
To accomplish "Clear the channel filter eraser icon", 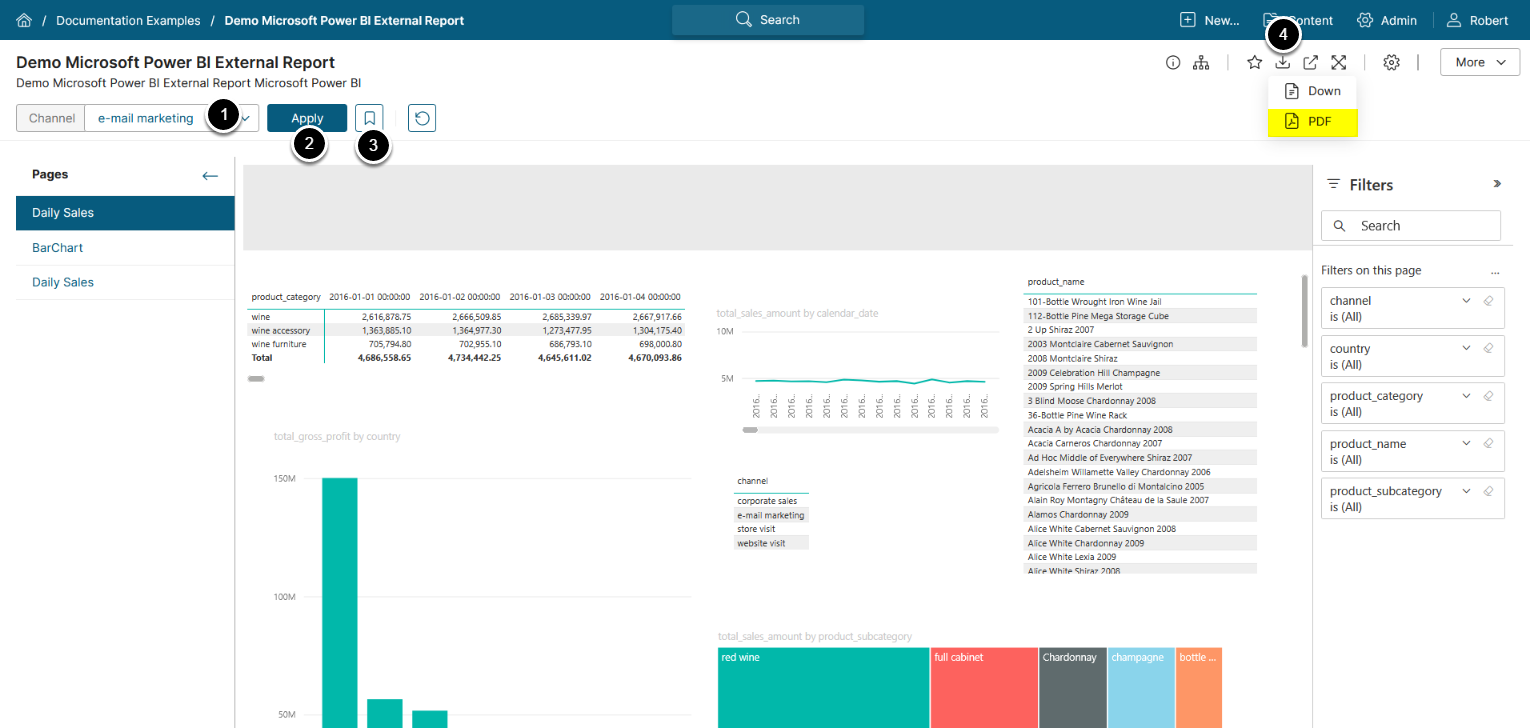I will 1488,300.
